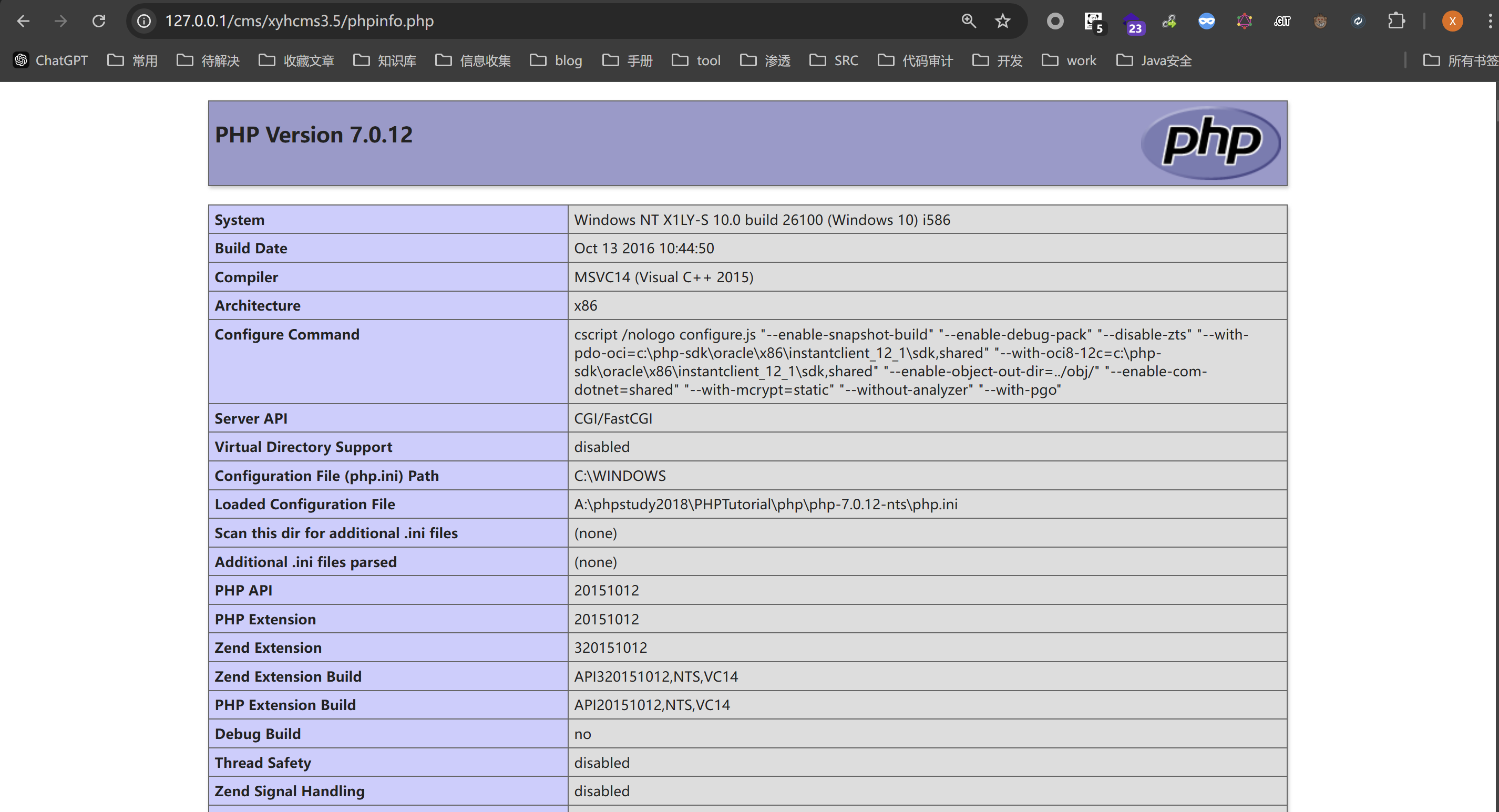This screenshot has height=812, width=1499.
Task: Click the forward navigation arrow
Action: tap(60, 21)
